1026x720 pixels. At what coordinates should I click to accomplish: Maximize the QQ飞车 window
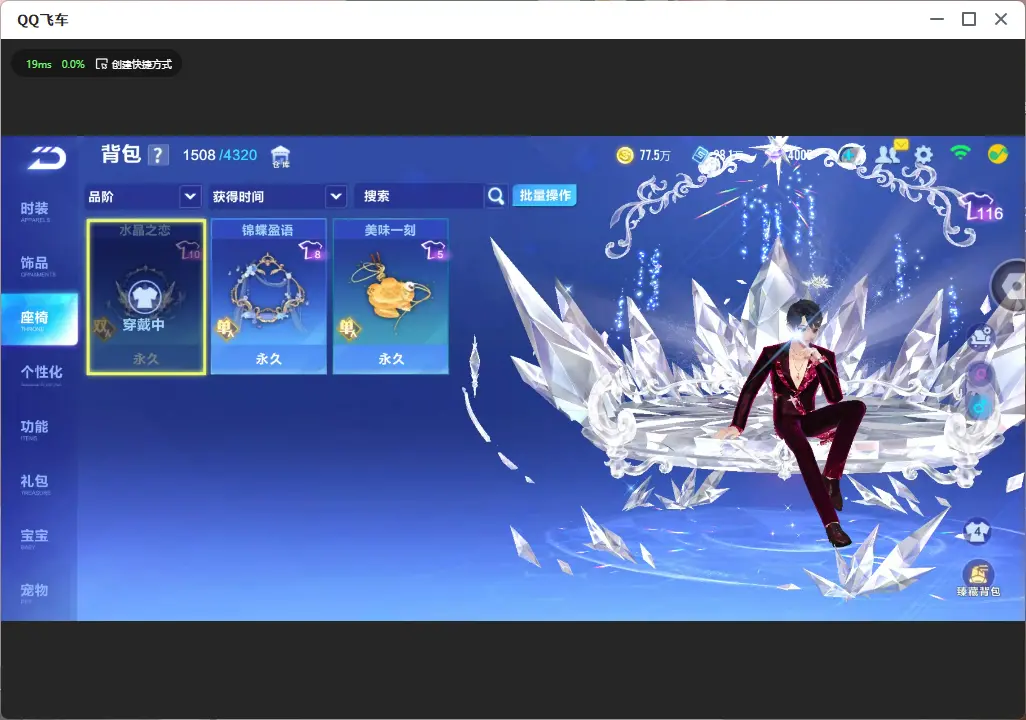pos(969,20)
